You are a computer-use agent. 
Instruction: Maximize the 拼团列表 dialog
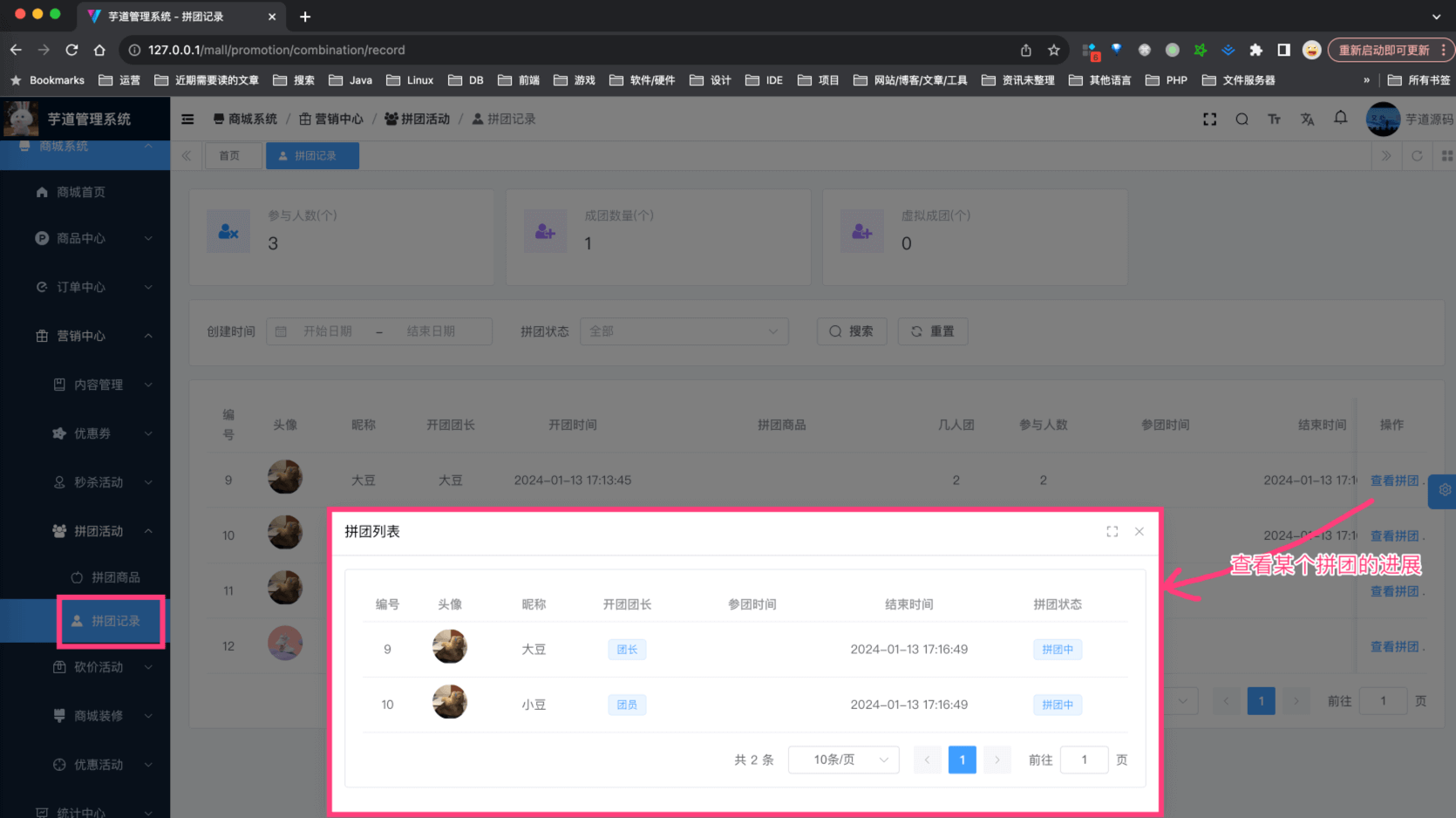click(x=1112, y=532)
